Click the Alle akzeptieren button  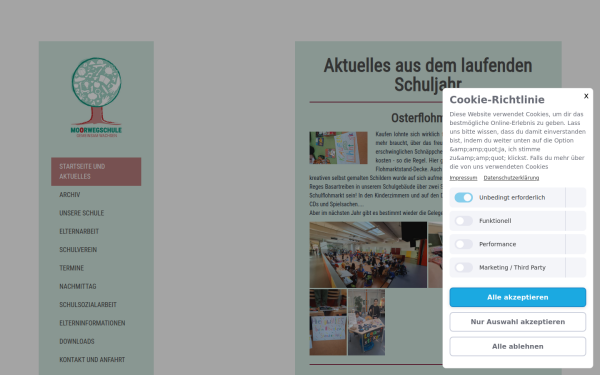pyautogui.click(x=517, y=297)
